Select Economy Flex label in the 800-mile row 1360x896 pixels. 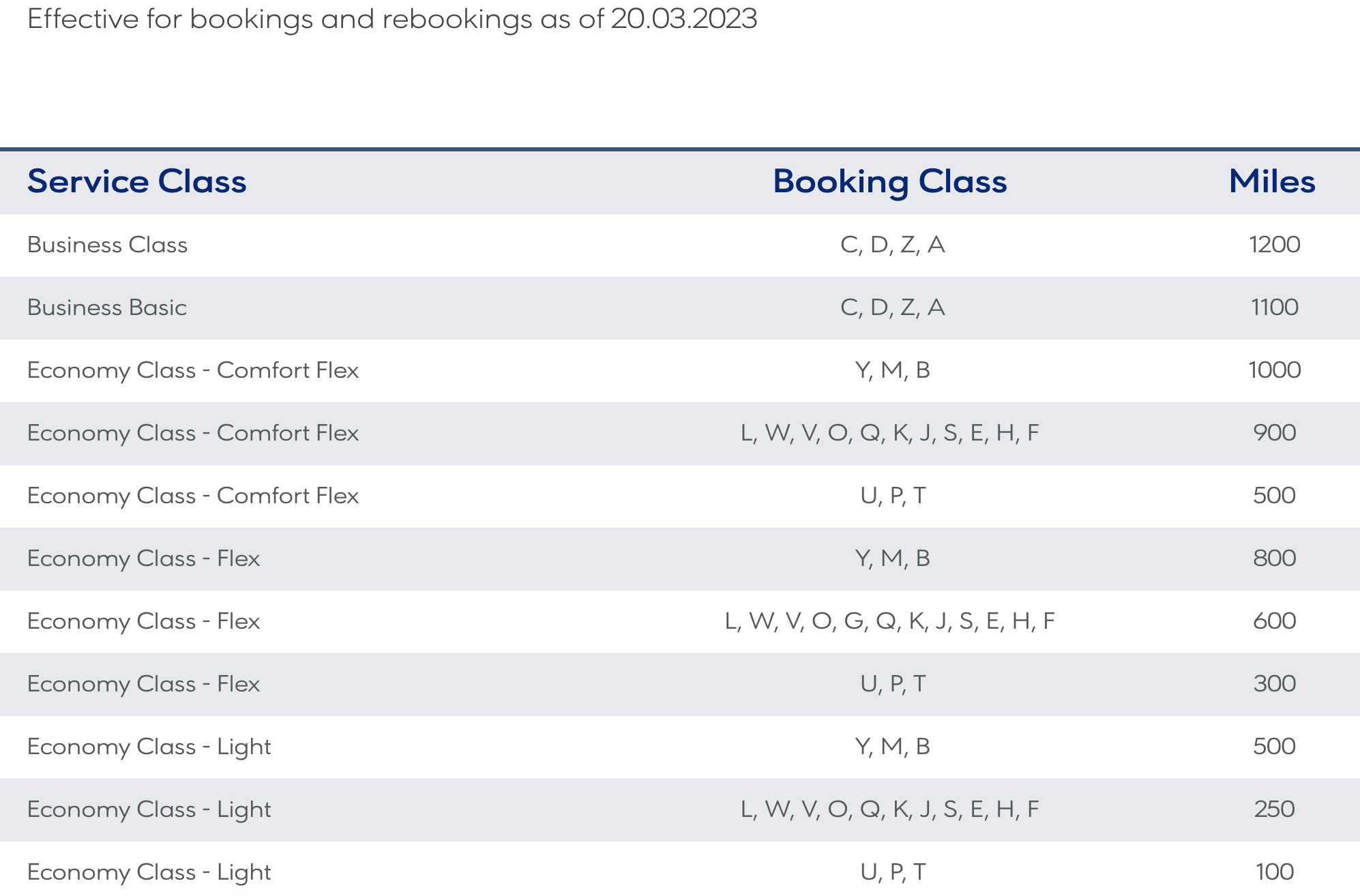(143, 558)
